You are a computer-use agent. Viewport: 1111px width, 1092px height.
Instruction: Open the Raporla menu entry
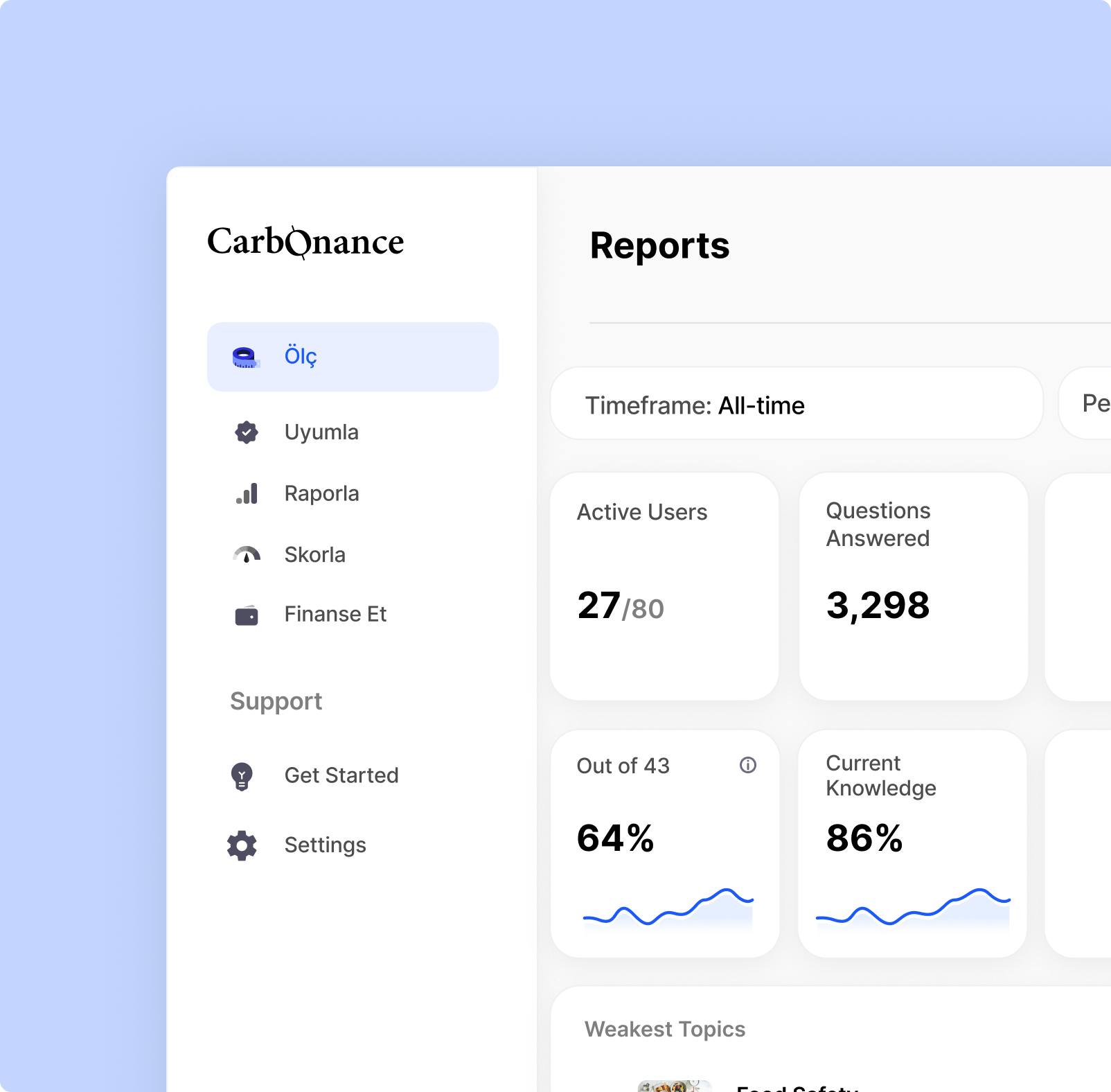coord(321,493)
